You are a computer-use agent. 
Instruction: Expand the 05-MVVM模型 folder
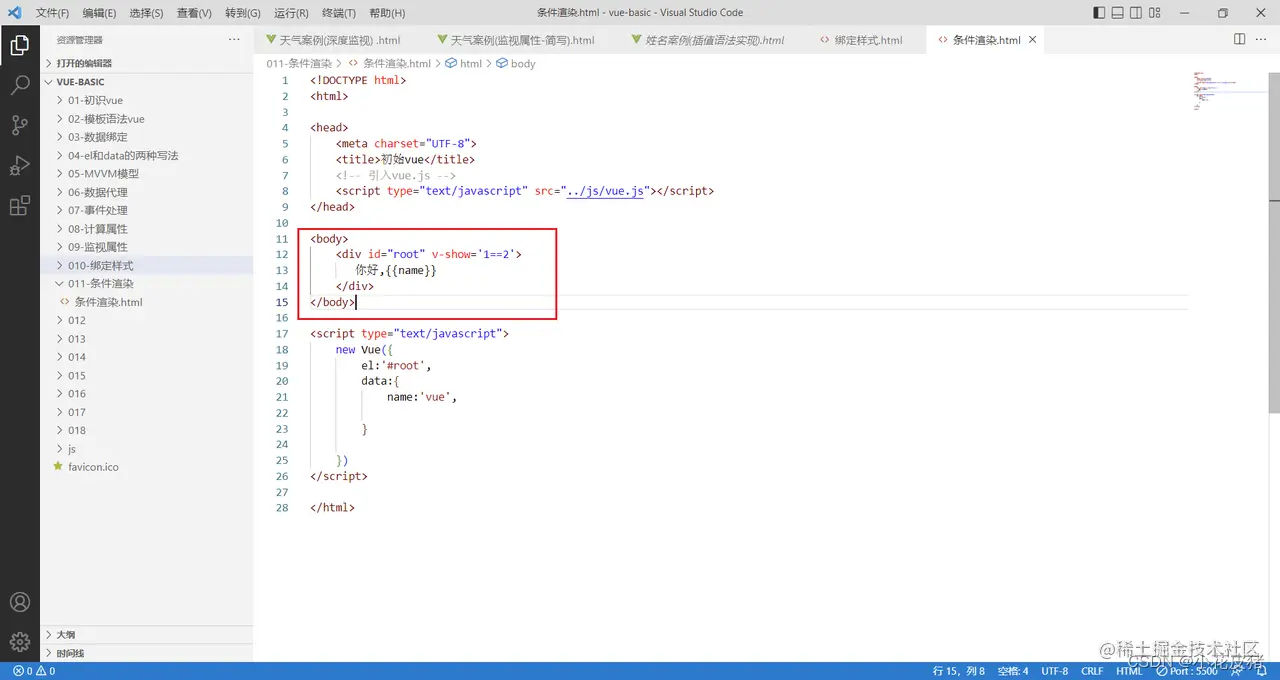pos(146,173)
